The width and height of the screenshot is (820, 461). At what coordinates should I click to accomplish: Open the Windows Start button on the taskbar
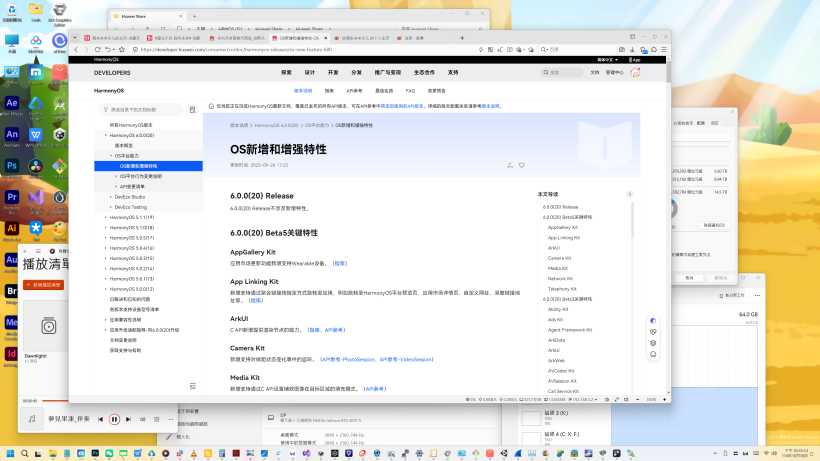pos(10,454)
